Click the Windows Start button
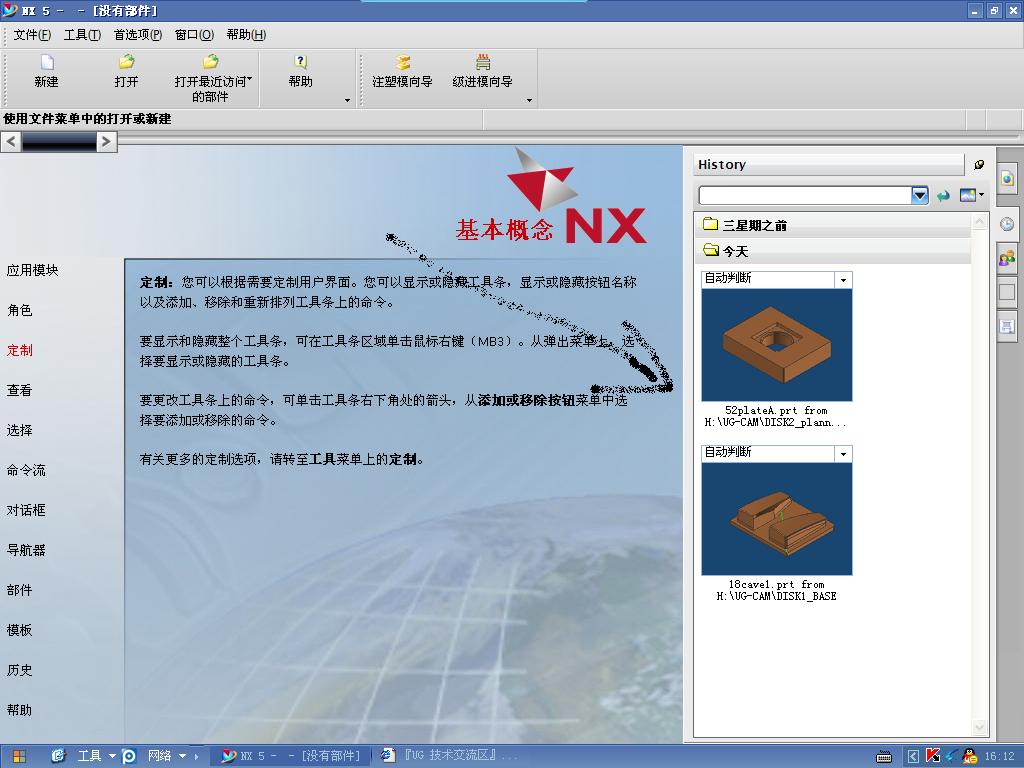 click(19, 756)
